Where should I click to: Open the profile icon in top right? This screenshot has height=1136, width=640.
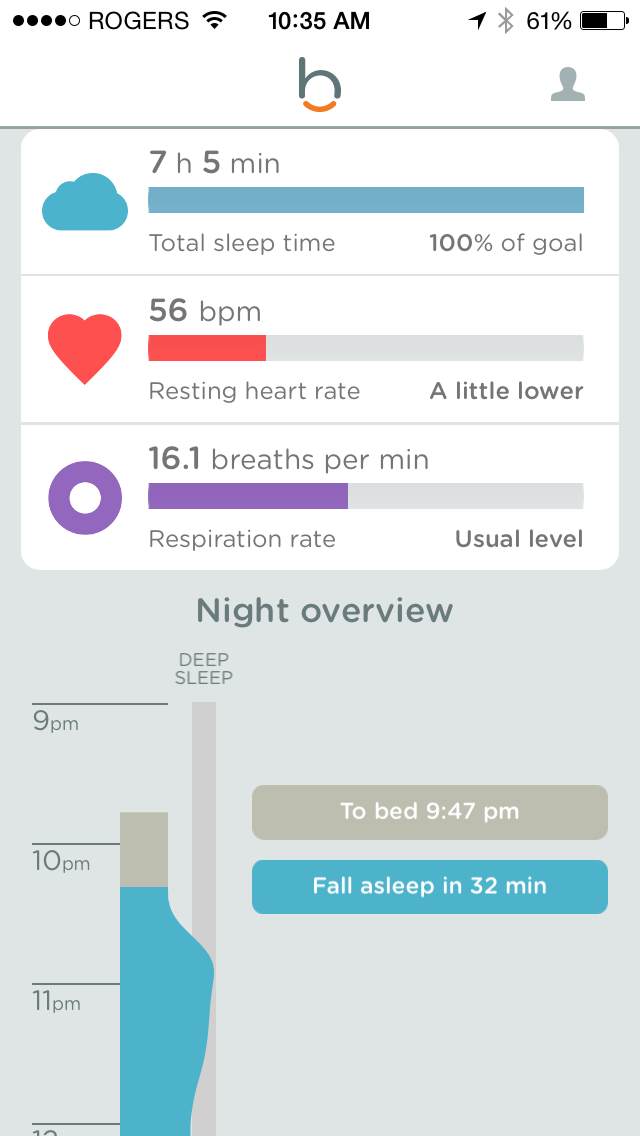tap(567, 85)
